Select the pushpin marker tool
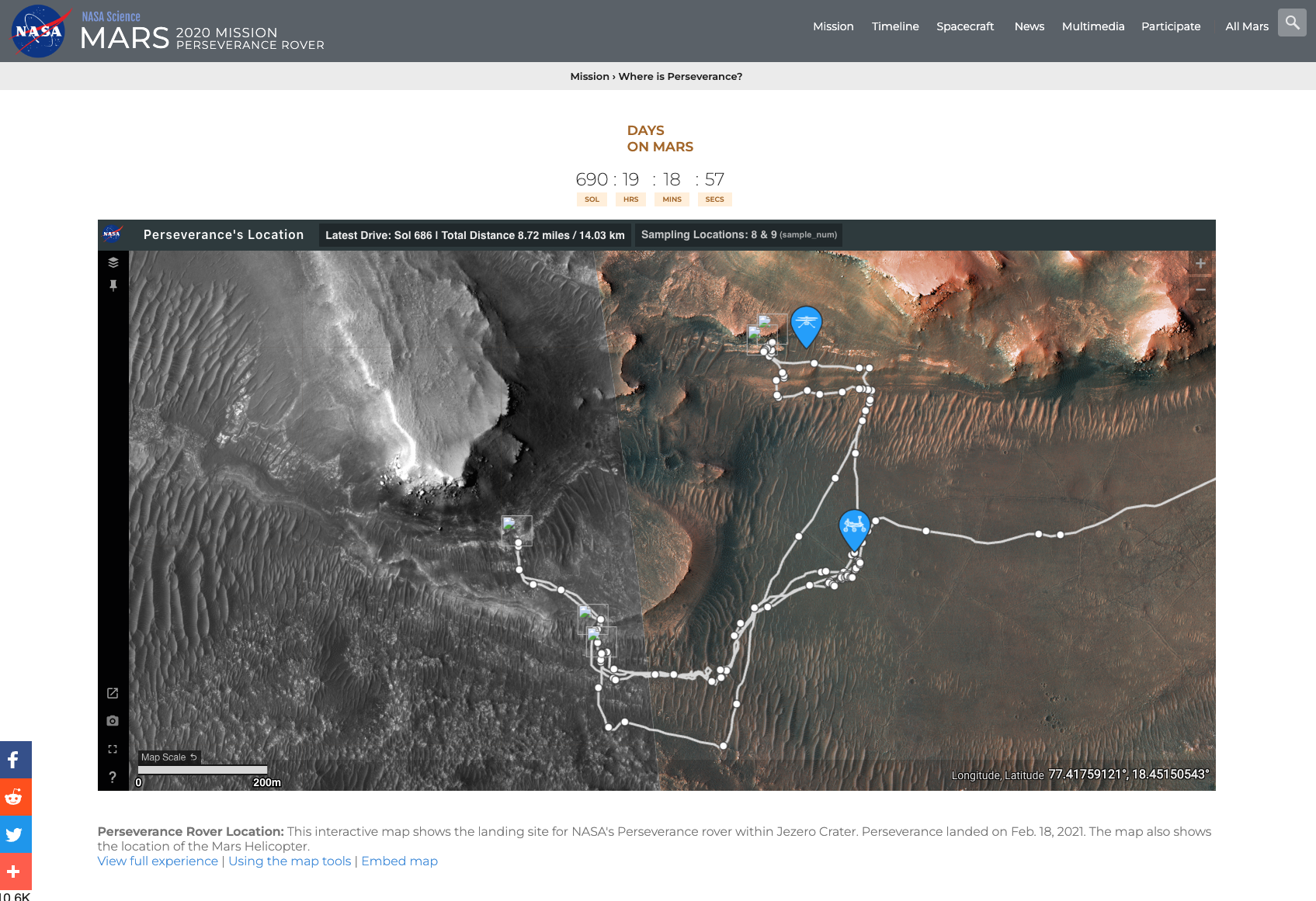 tap(113, 286)
